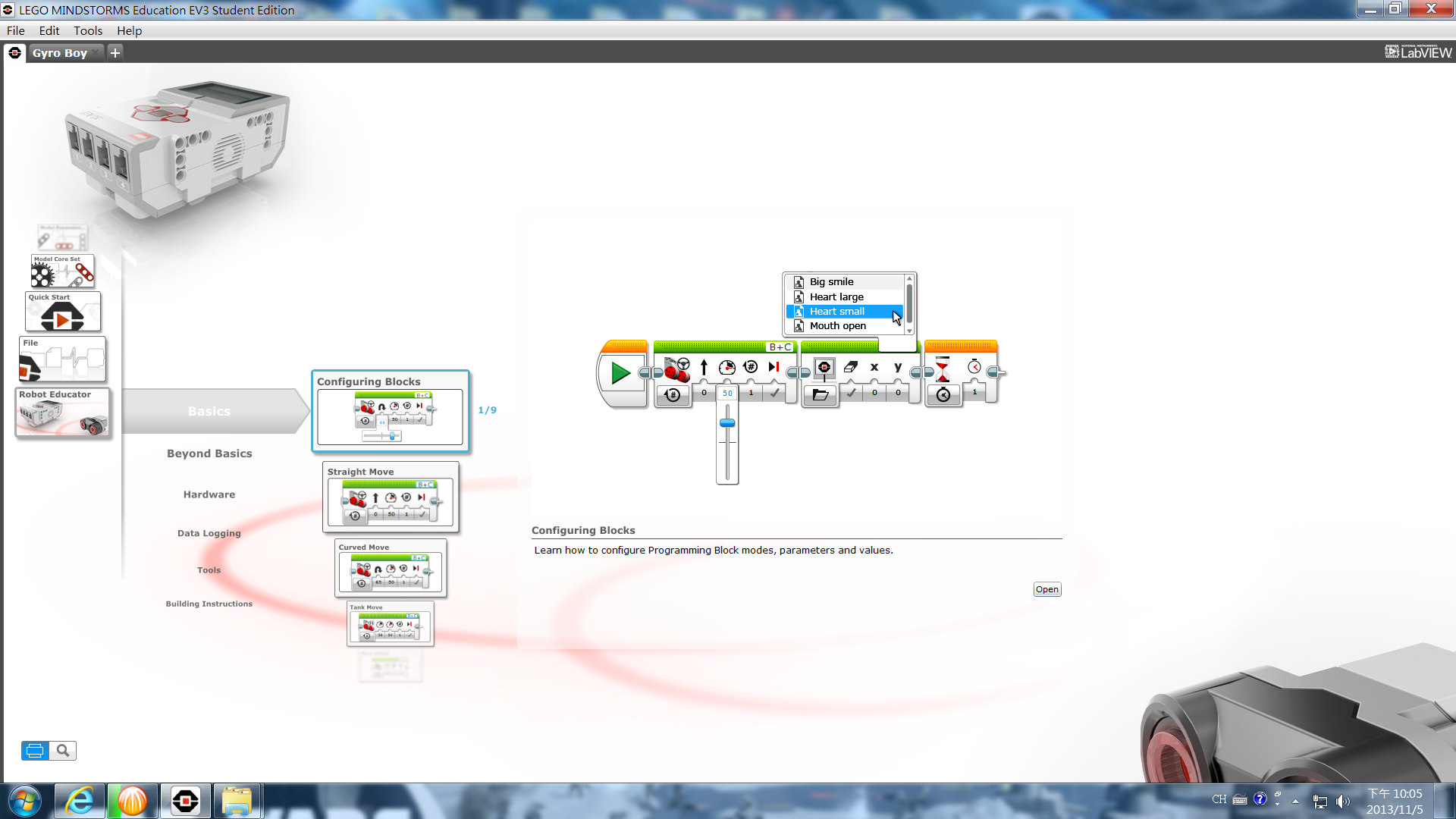Click the Wait seconds stopwatch icon
The width and height of the screenshot is (1456, 819).
click(x=974, y=367)
